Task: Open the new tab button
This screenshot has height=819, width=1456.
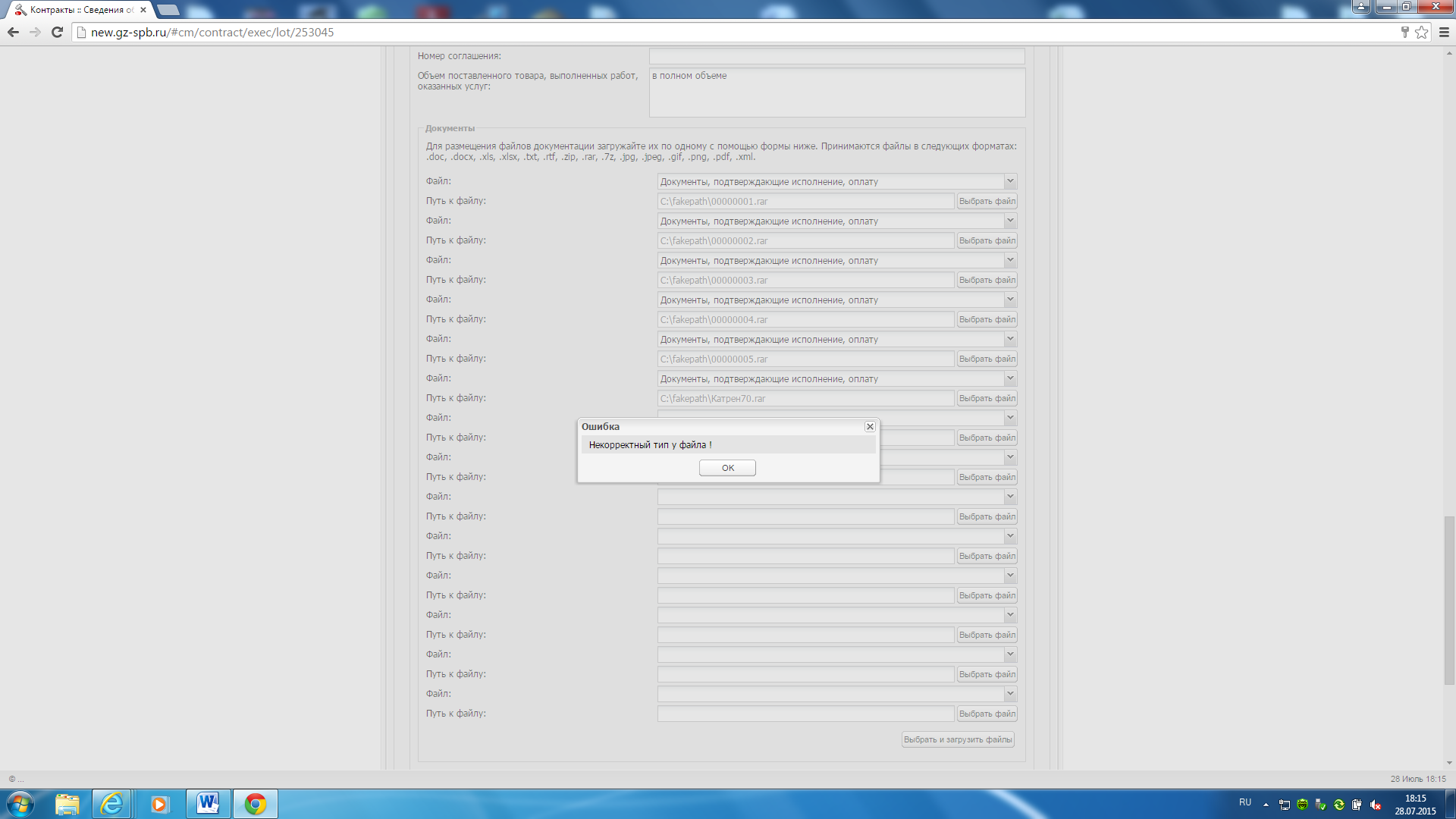Action: coord(168,10)
